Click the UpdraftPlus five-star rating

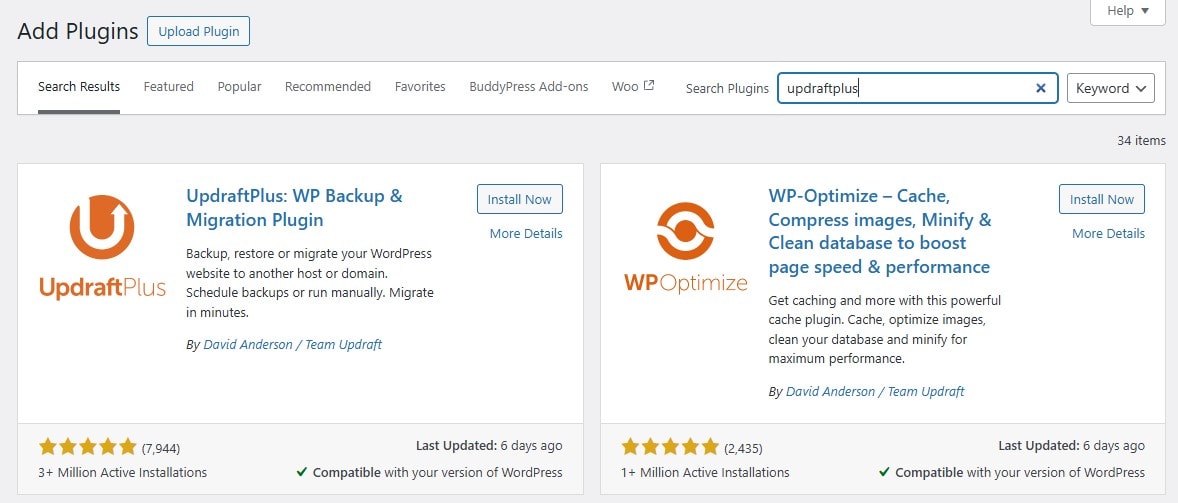pyautogui.click(x=87, y=447)
